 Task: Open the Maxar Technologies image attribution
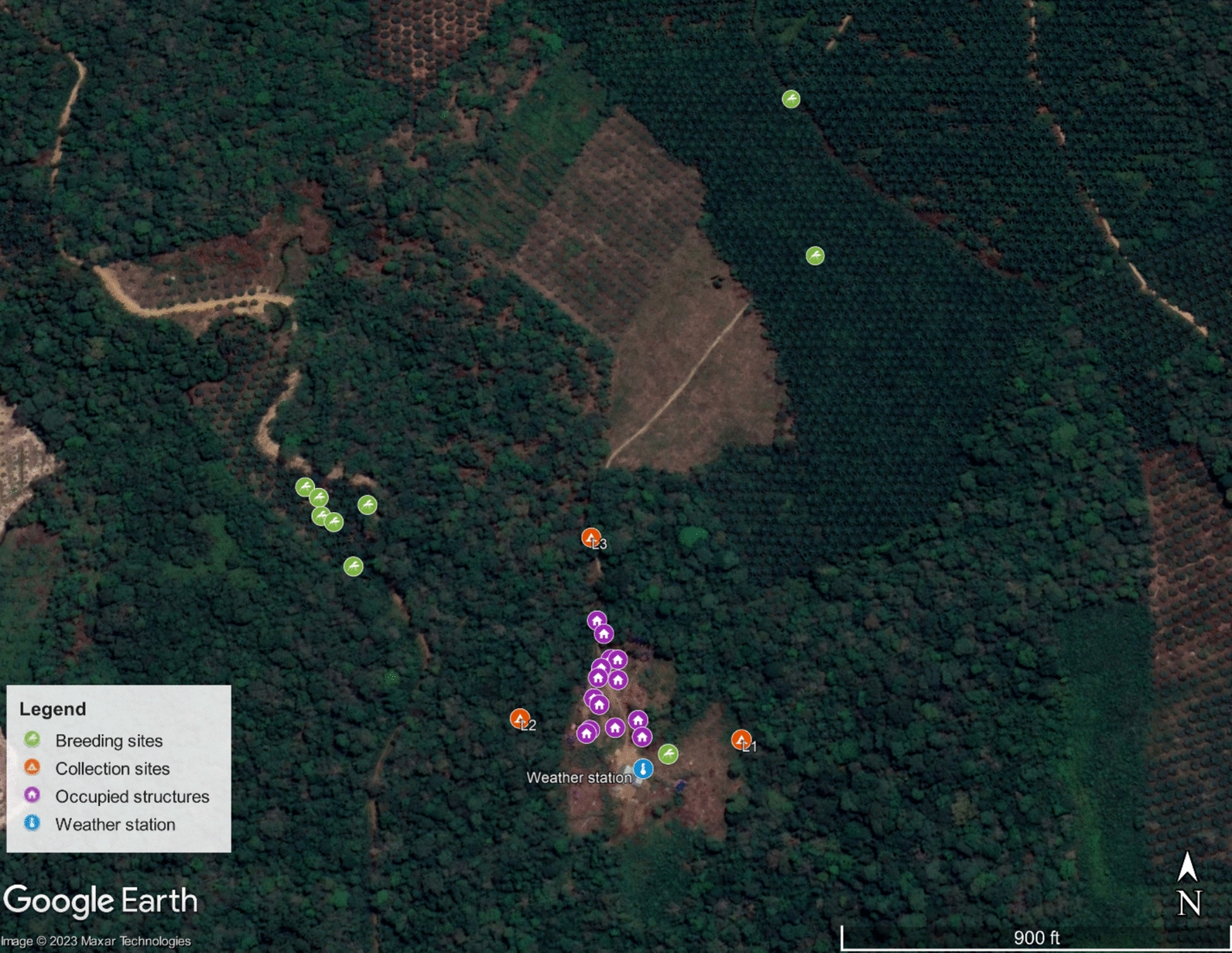[x=96, y=941]
